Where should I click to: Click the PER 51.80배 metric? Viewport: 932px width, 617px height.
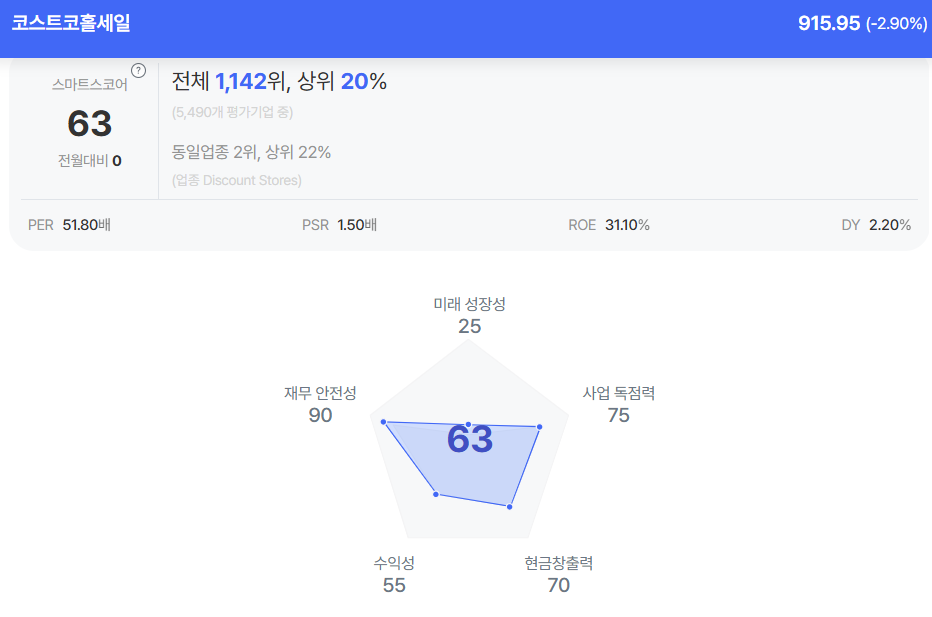tap(69, 225)
